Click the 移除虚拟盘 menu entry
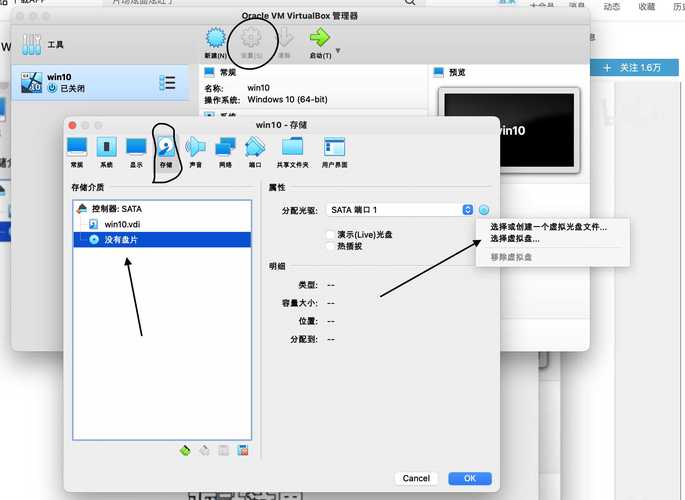Screen dimensions: 685x500 pyautogui.click(x=511, y=257)
